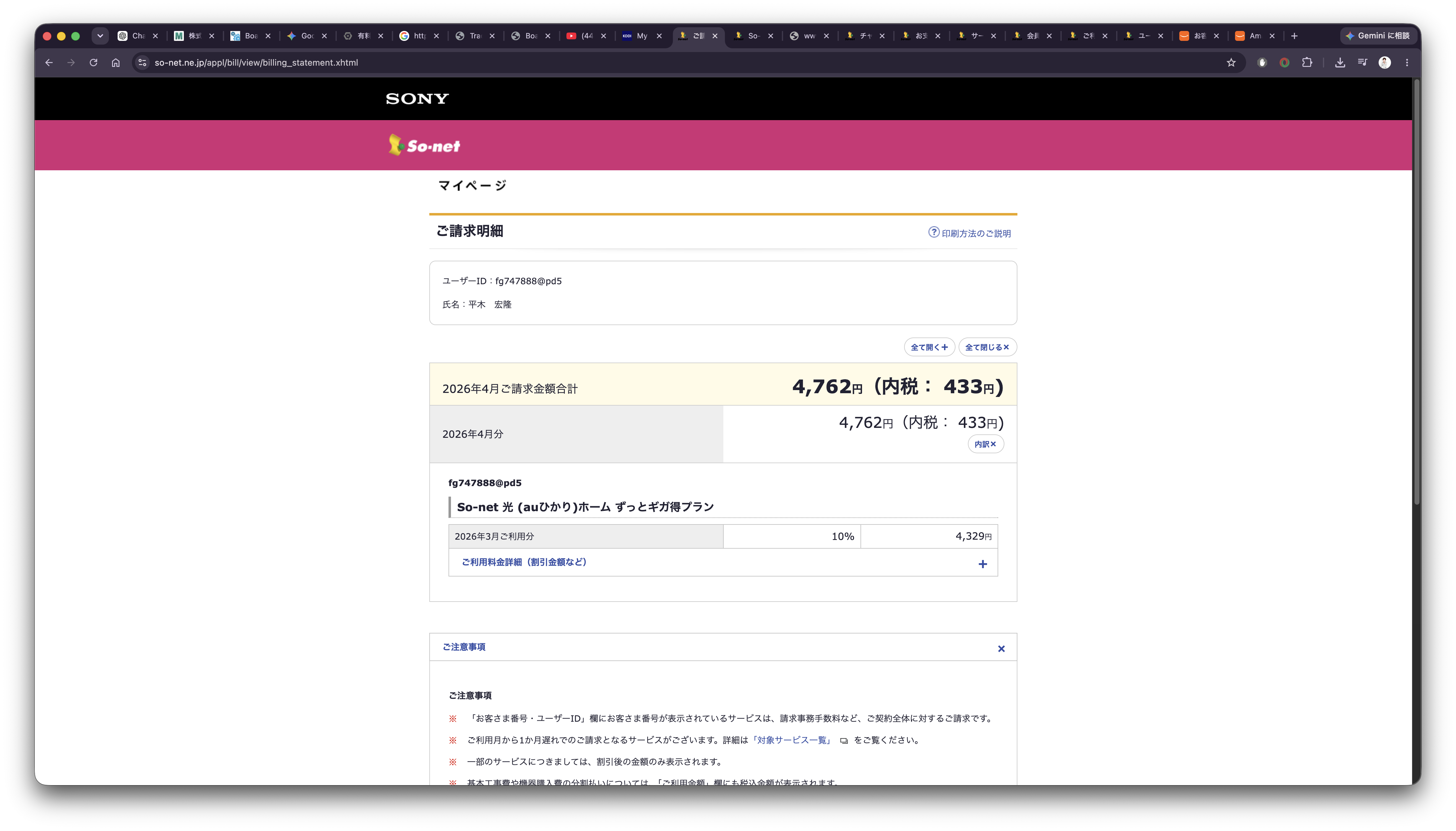Image resolution: width=1456 pixels, height=831 pixels.
Task: Open Chrome three-dot menu
Action: tap(1407, 63)
